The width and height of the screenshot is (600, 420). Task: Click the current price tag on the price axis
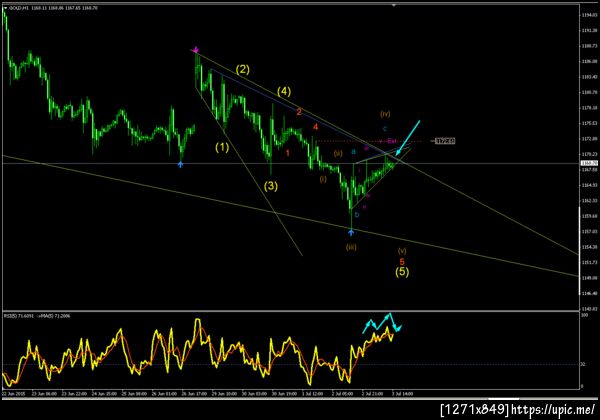coord(589,163)
